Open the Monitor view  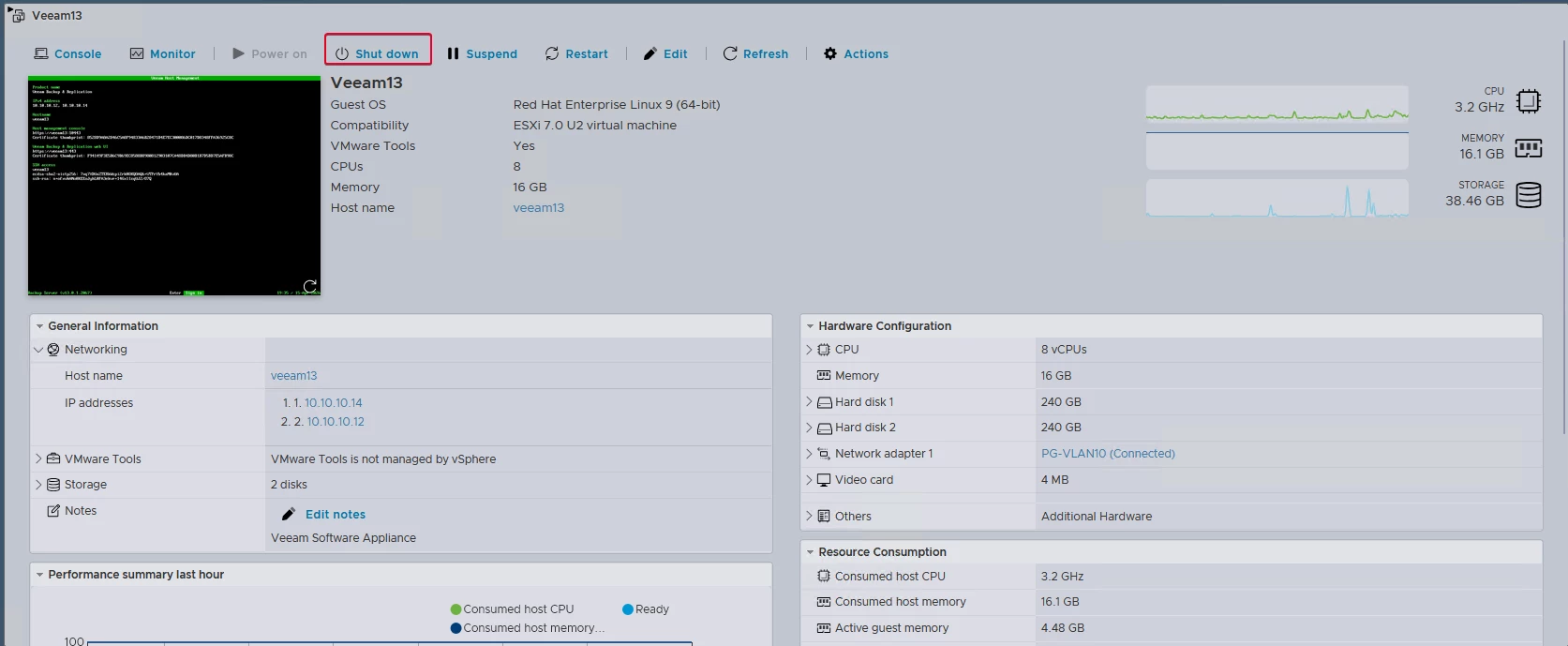pyautogui.click(x=162, y=53)
